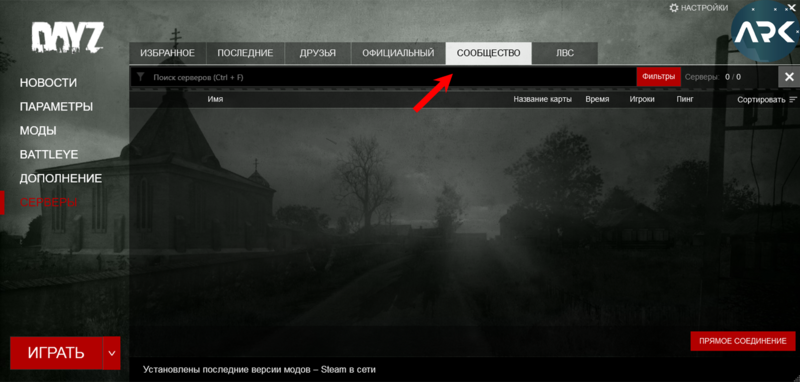This screenshot has height=382, width=800.
Task: Click the red Фильтры button
Action: pyautogui.click(x=658, y=77)
